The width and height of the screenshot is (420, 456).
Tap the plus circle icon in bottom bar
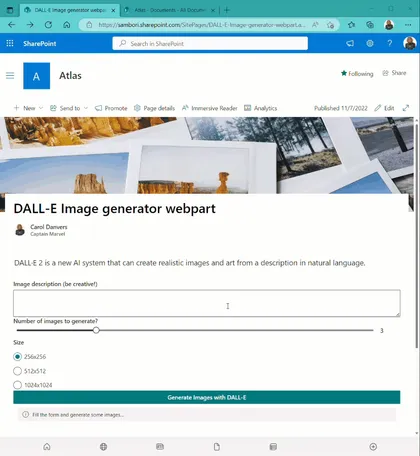[x=373, y=447]
